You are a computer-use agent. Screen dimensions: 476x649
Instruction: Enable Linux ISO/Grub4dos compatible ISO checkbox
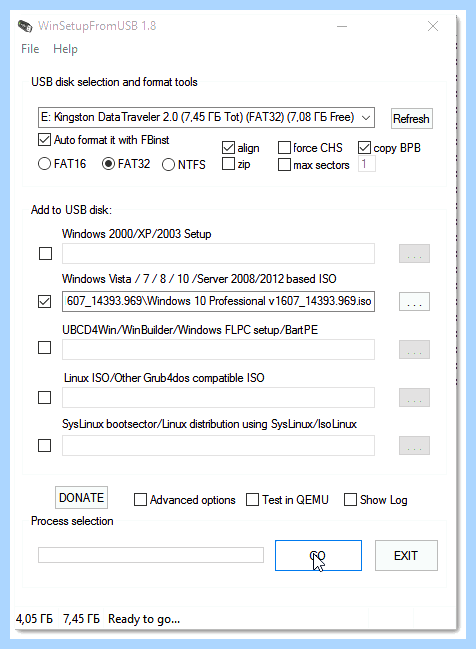(x=44, y=397)
